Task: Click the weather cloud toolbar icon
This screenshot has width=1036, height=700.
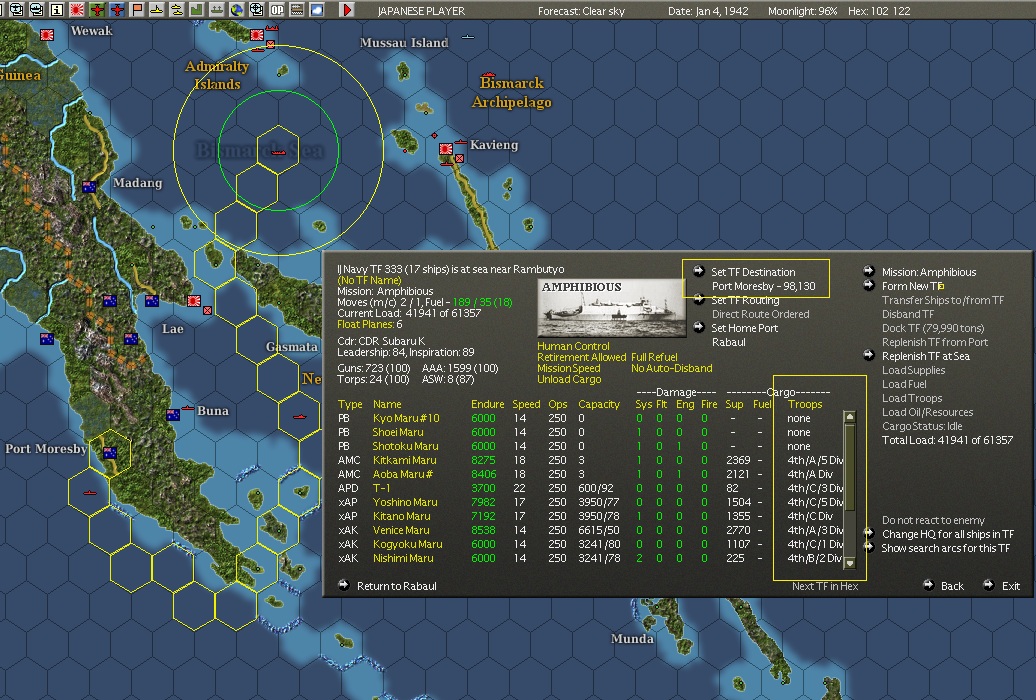Action: 317,10
